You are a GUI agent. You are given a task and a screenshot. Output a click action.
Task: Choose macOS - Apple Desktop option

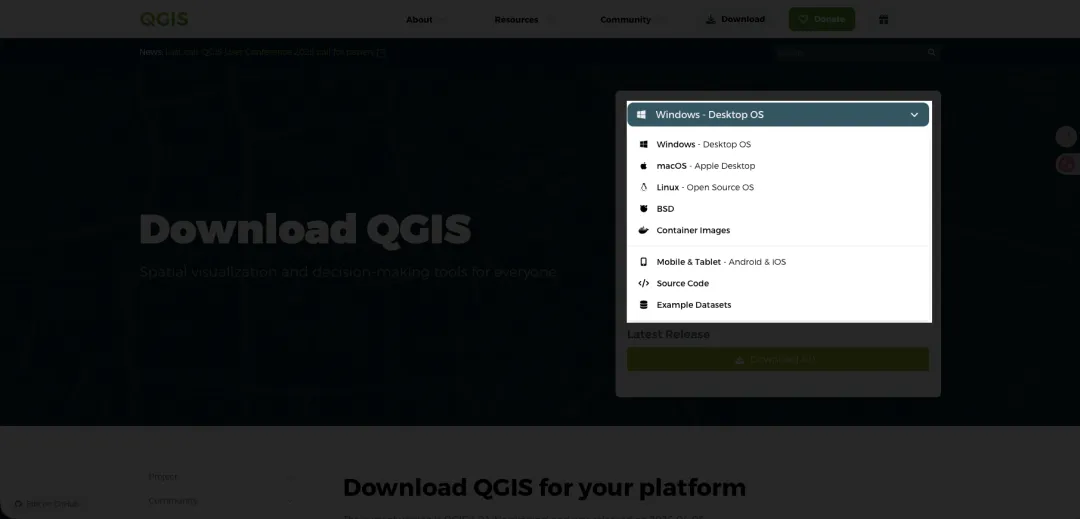coord(779,166)
